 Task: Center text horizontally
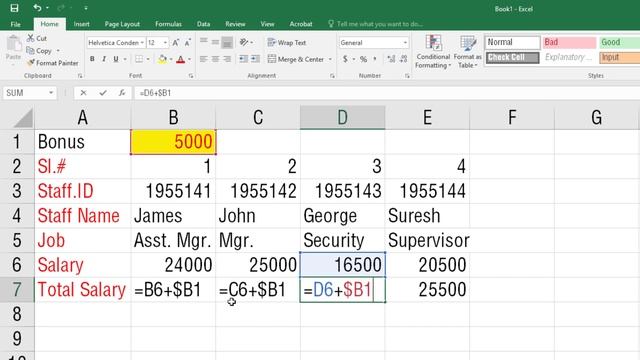pyautogui.click(x=216, y=59)
